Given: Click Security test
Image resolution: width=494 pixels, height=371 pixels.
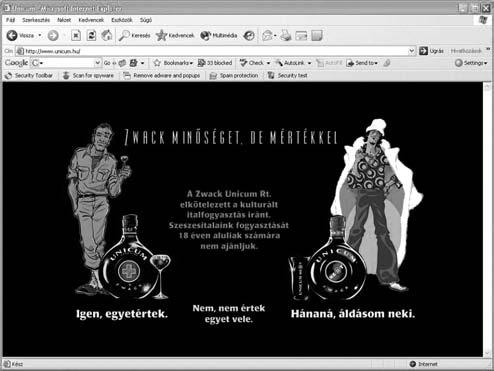Looking at the screenshot, I should 288,76.
